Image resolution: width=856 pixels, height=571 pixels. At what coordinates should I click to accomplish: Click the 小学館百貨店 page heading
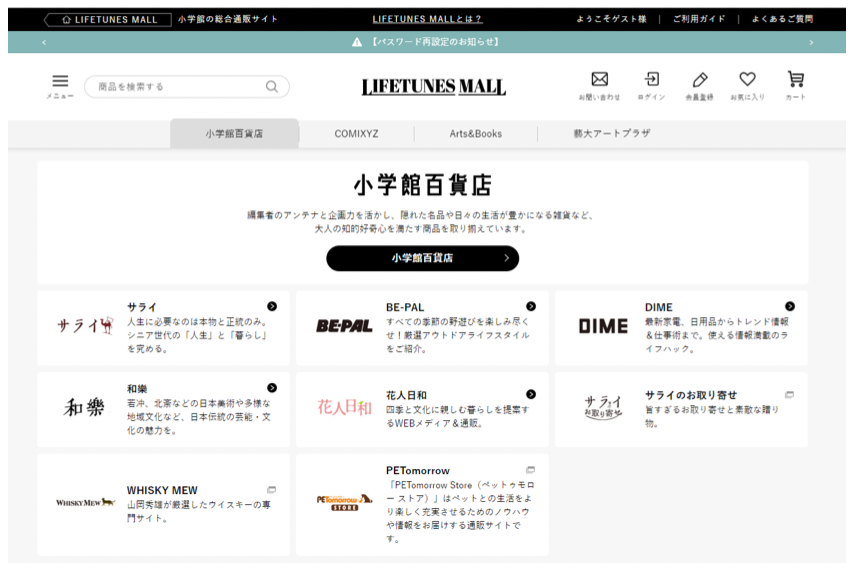[x=423, y=185]
